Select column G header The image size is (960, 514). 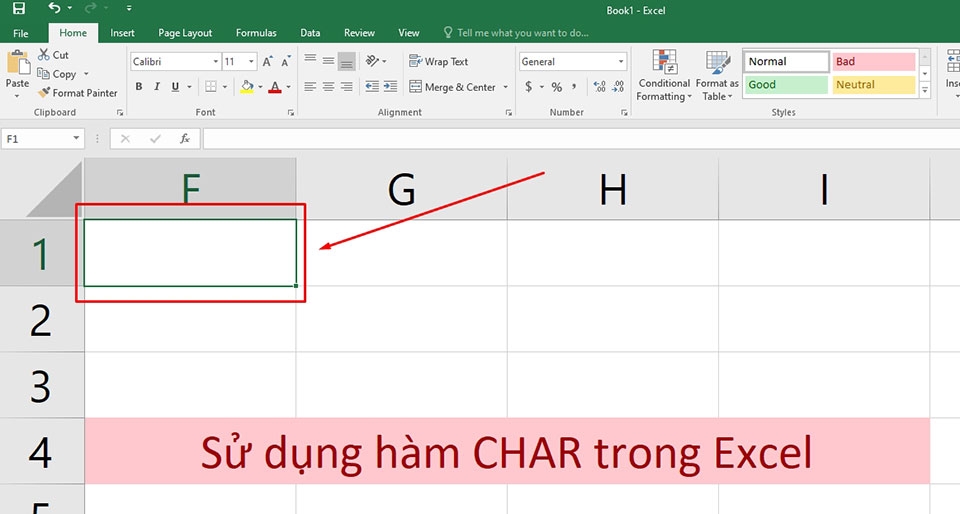[x=402, y=188]
